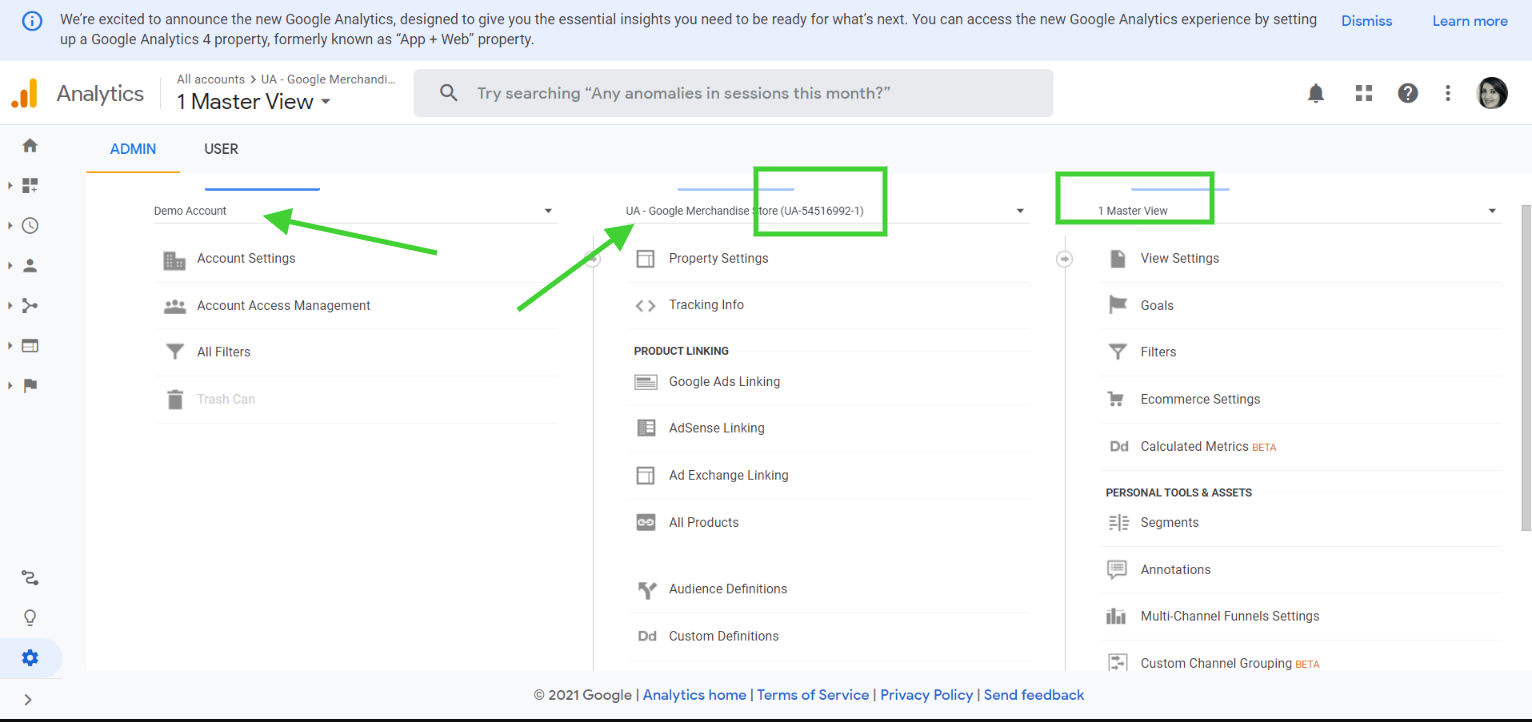Open the Home icon in left sidebar

30,145
